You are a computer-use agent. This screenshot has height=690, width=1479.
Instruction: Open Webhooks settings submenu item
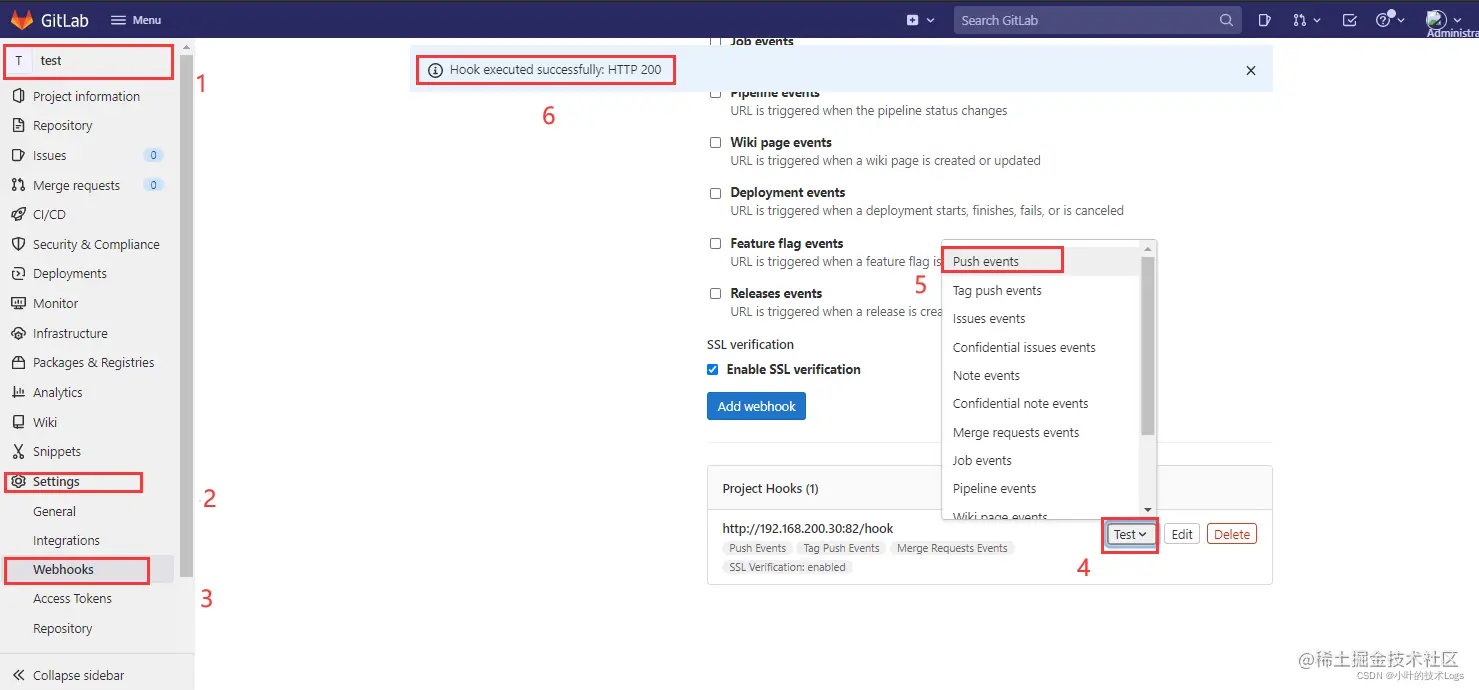63,569
